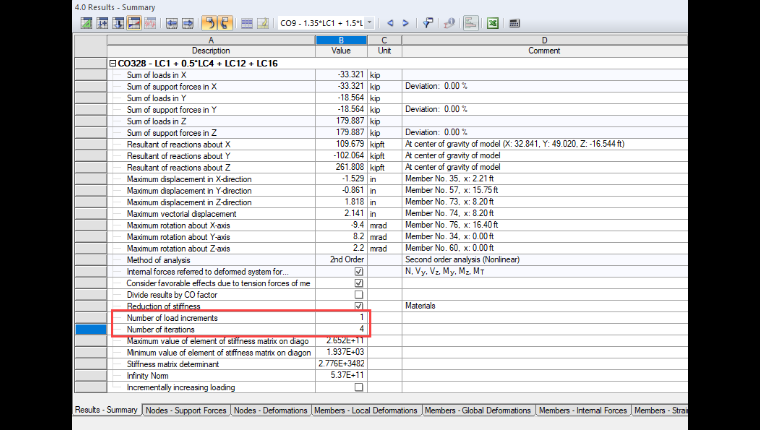Image resolution: width=760 pixels, height=430 pixels.
Task: Select column B header
Action: 341,40
